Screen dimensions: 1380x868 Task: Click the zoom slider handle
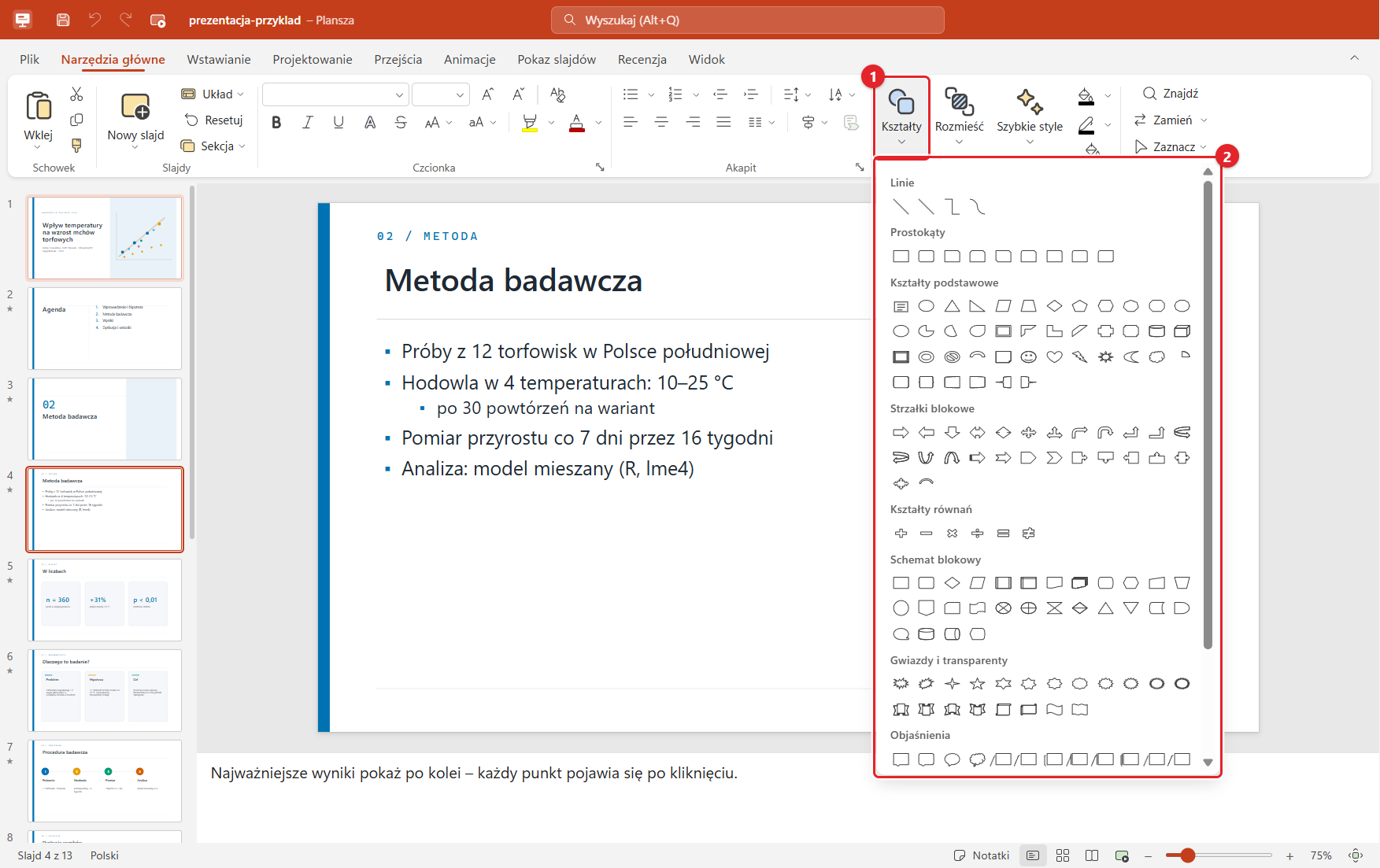[1188, 855]
